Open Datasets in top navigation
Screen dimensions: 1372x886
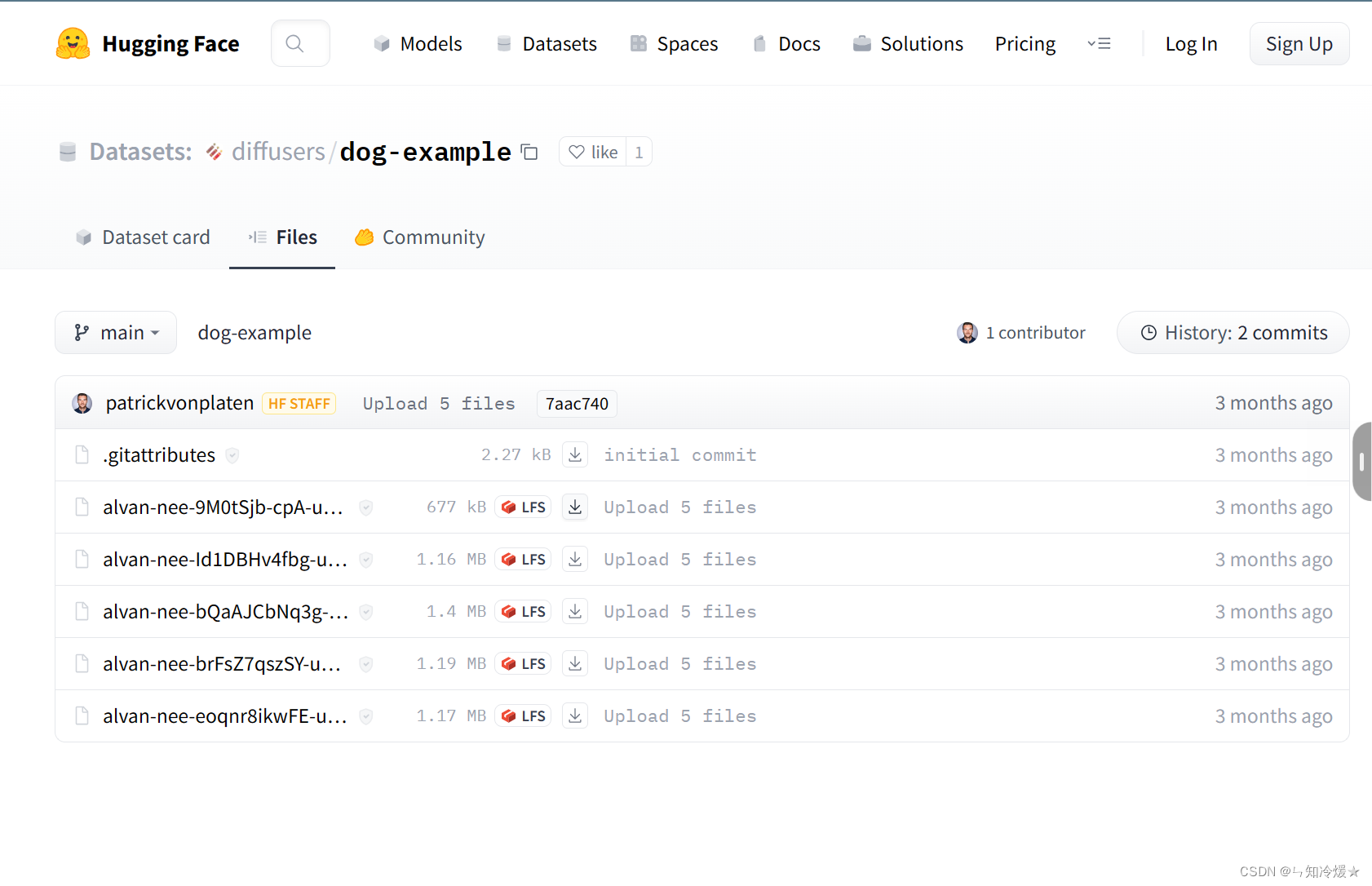[x=547, y=43]
